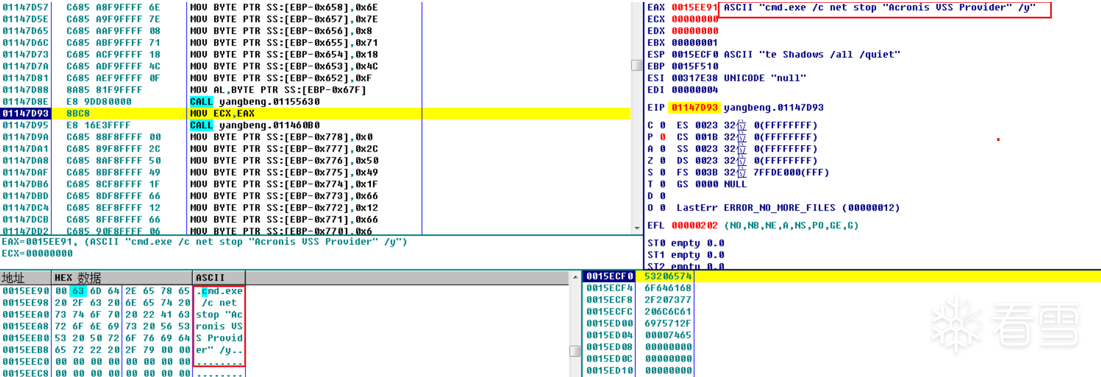Screen dimensions: 1101x377
Task: Select the ECX register value
Action: 694,19
